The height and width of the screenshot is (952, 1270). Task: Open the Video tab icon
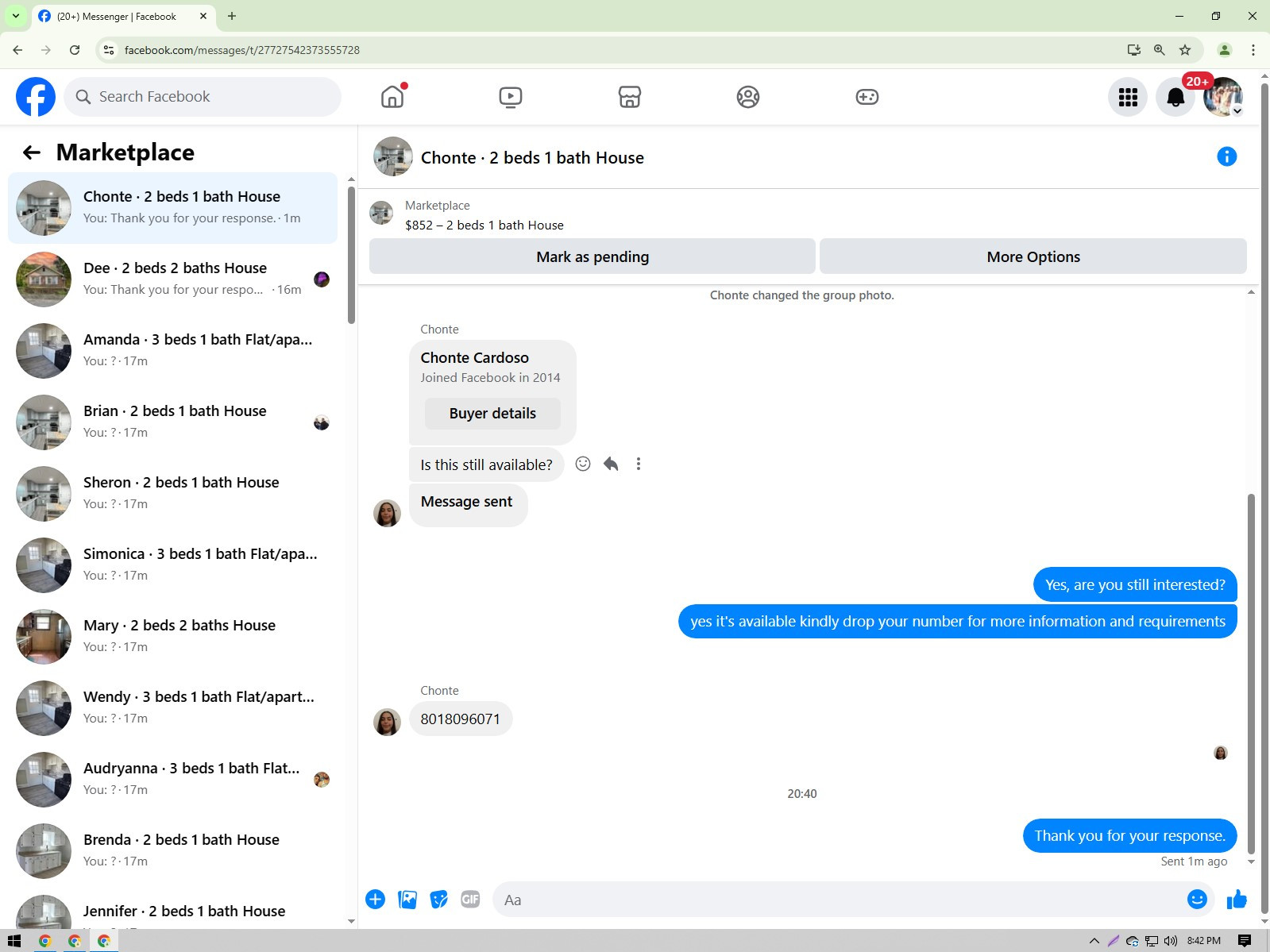click(511, 97)
